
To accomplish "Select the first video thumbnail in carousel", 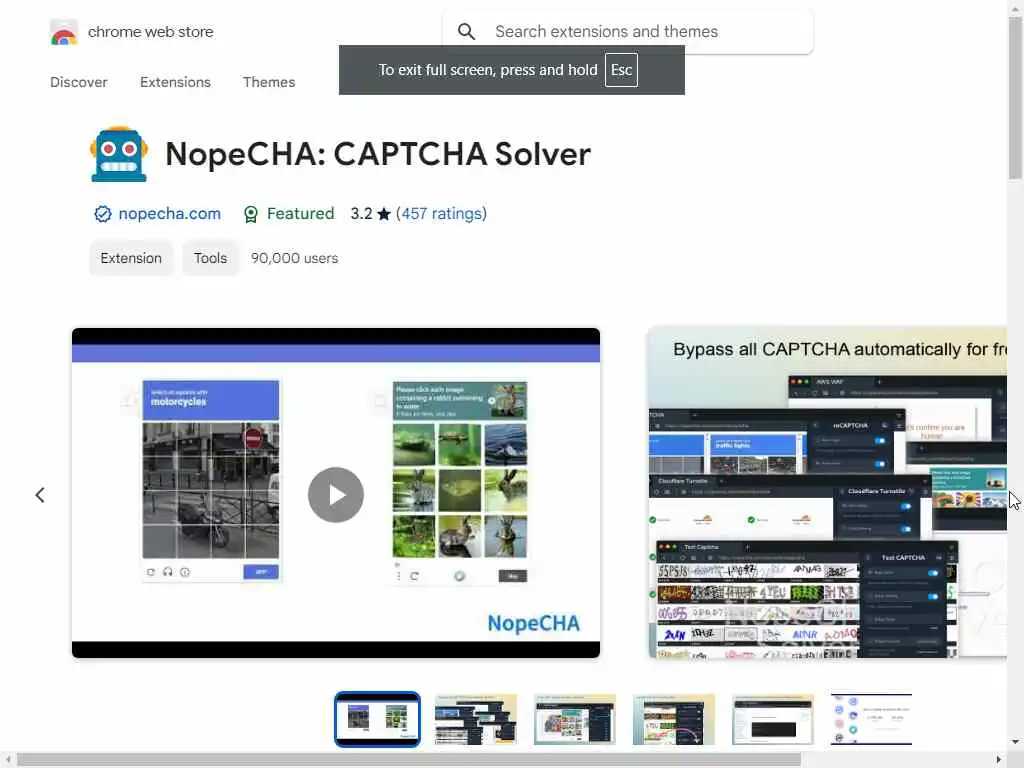I will [x=377, y=719].
